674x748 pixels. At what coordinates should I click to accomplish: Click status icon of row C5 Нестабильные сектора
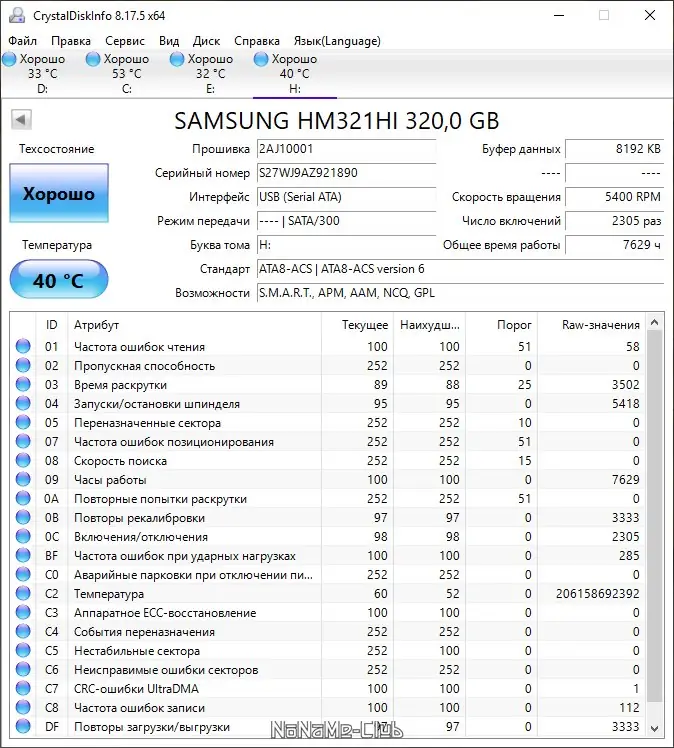(x=23, y=651)
